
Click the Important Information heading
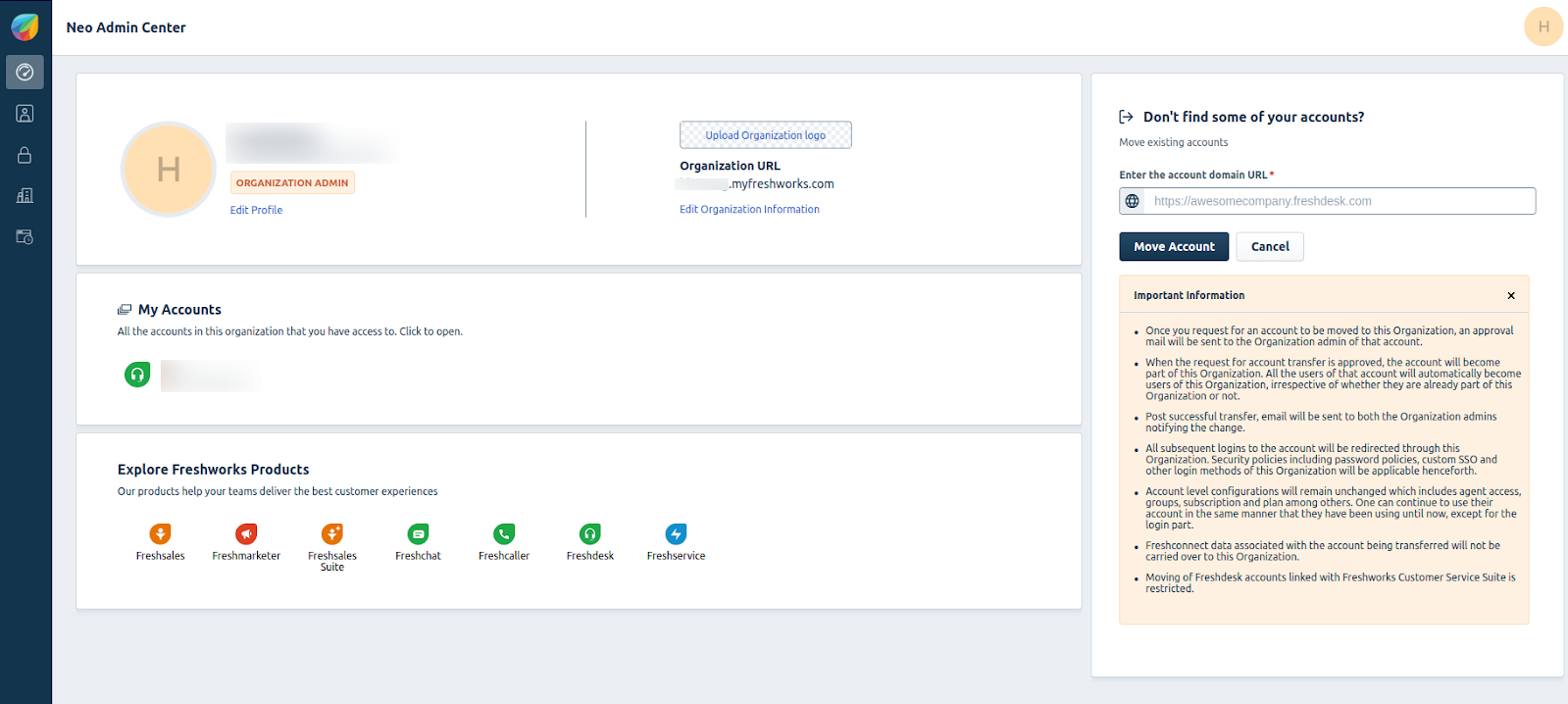(x=1189, y=295)
